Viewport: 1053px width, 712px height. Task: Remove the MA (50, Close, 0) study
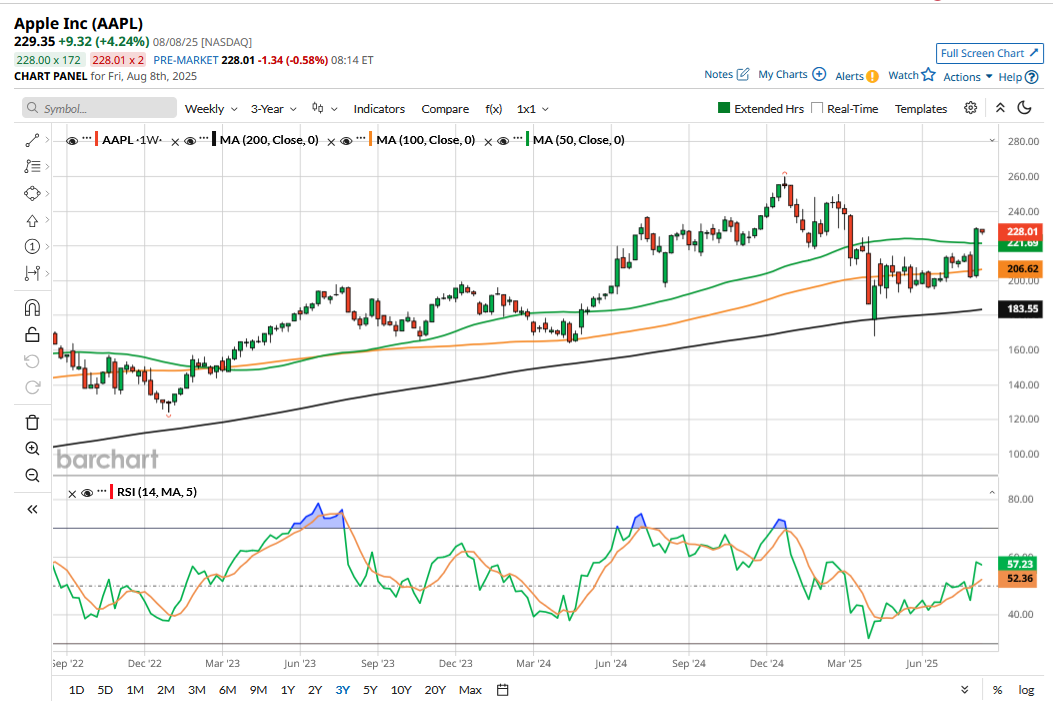point(488,142)
